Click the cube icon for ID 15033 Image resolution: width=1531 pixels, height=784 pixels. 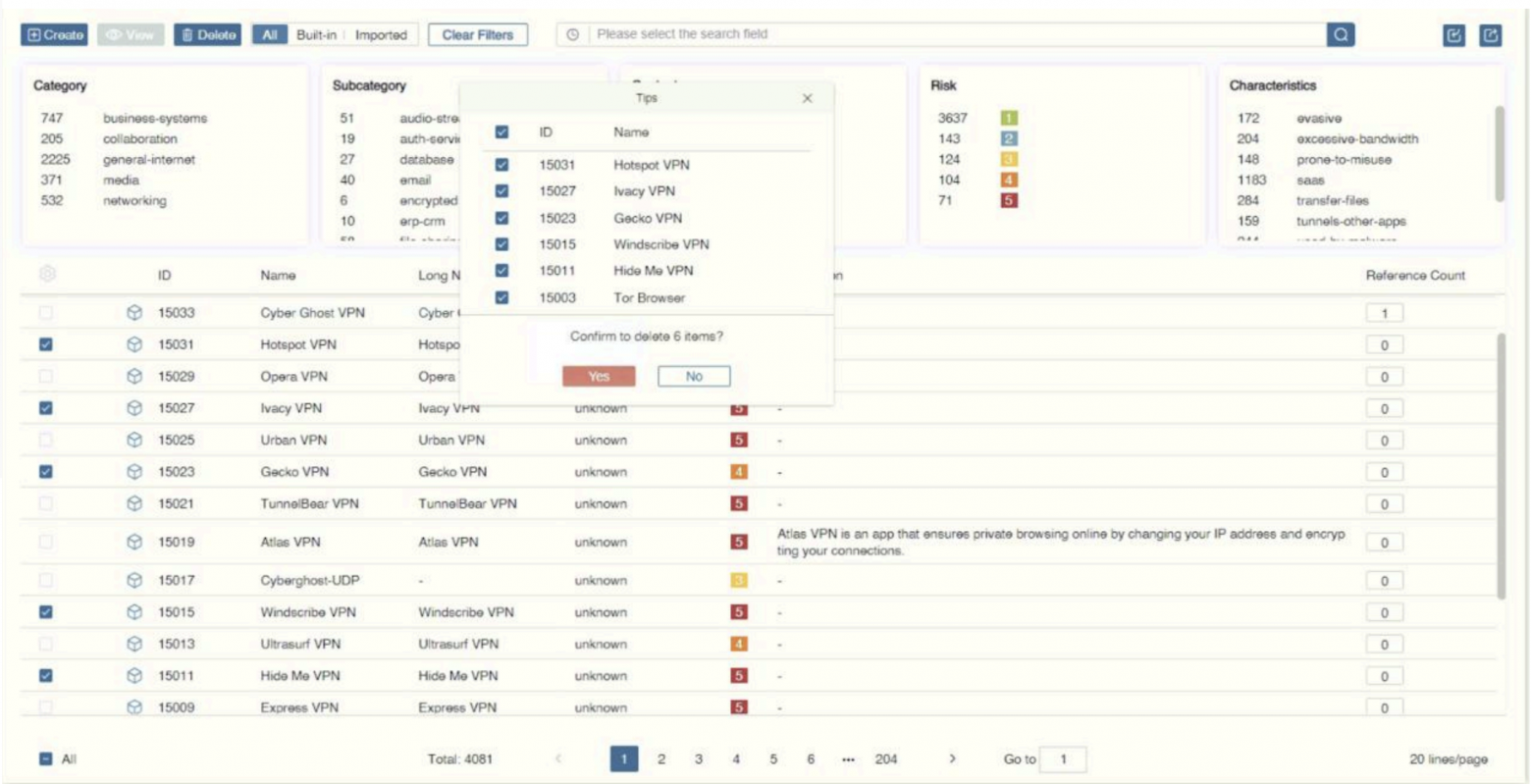click(x=134, y=313)
